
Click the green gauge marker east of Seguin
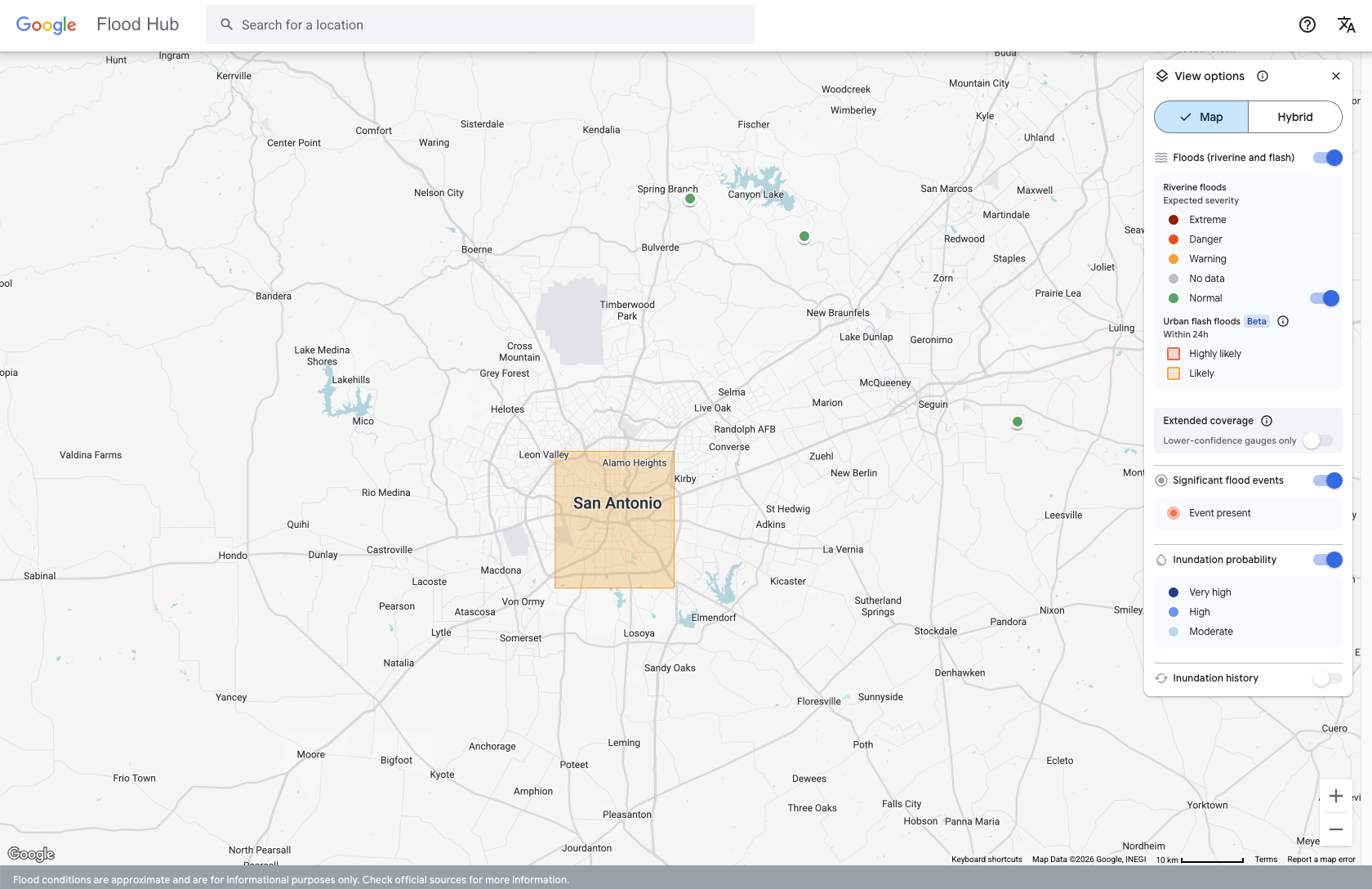tap(1017, 422)
